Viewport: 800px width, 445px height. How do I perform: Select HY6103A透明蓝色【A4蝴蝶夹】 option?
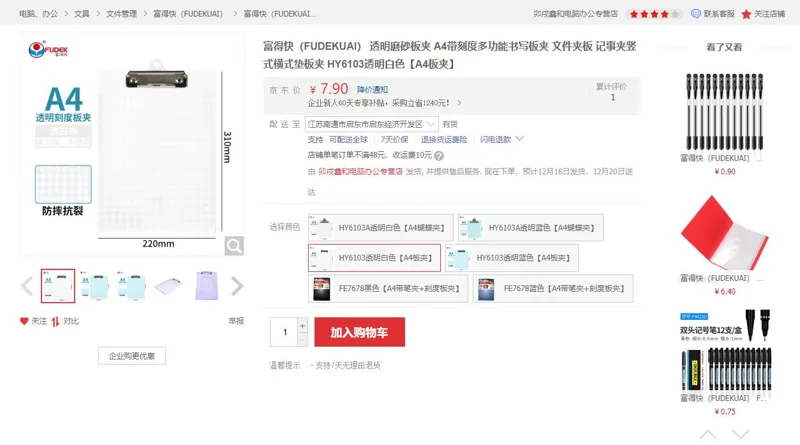coord(531,228)
